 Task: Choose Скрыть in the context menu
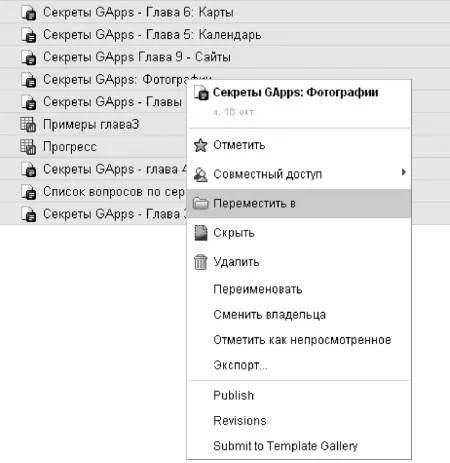tap(299, 233)
